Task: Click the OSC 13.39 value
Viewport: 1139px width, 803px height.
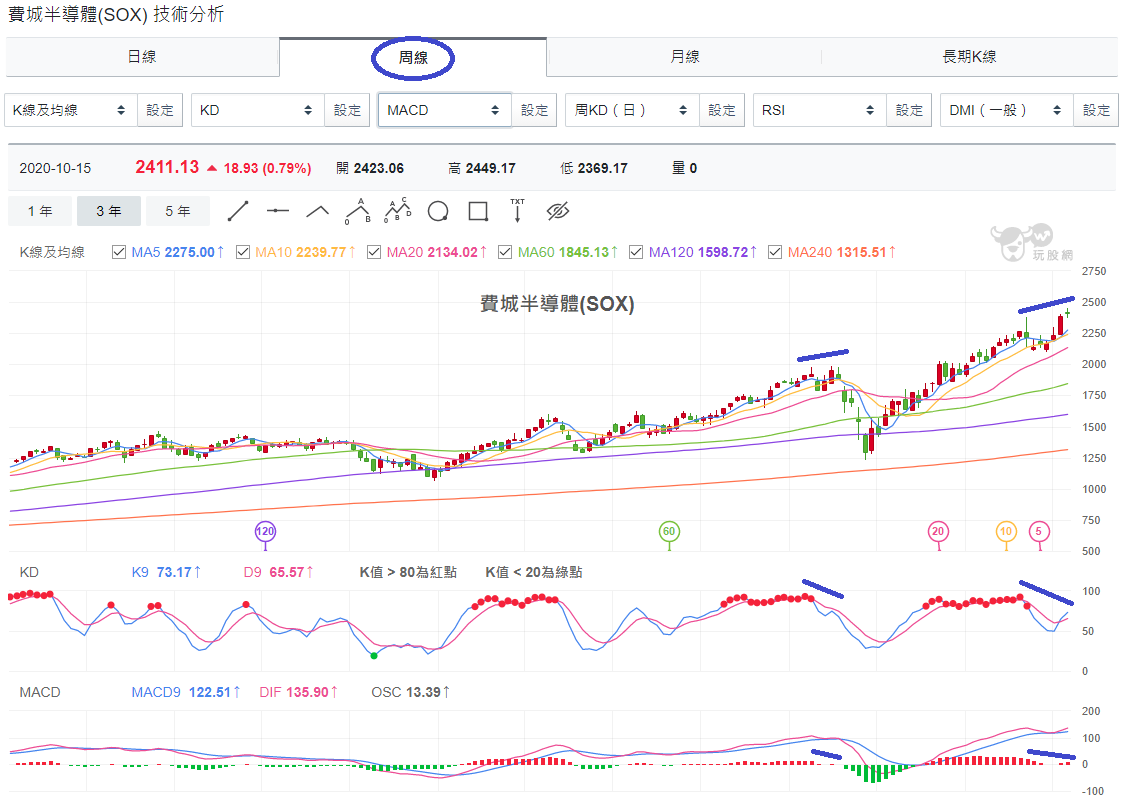Action: point(410,693)
